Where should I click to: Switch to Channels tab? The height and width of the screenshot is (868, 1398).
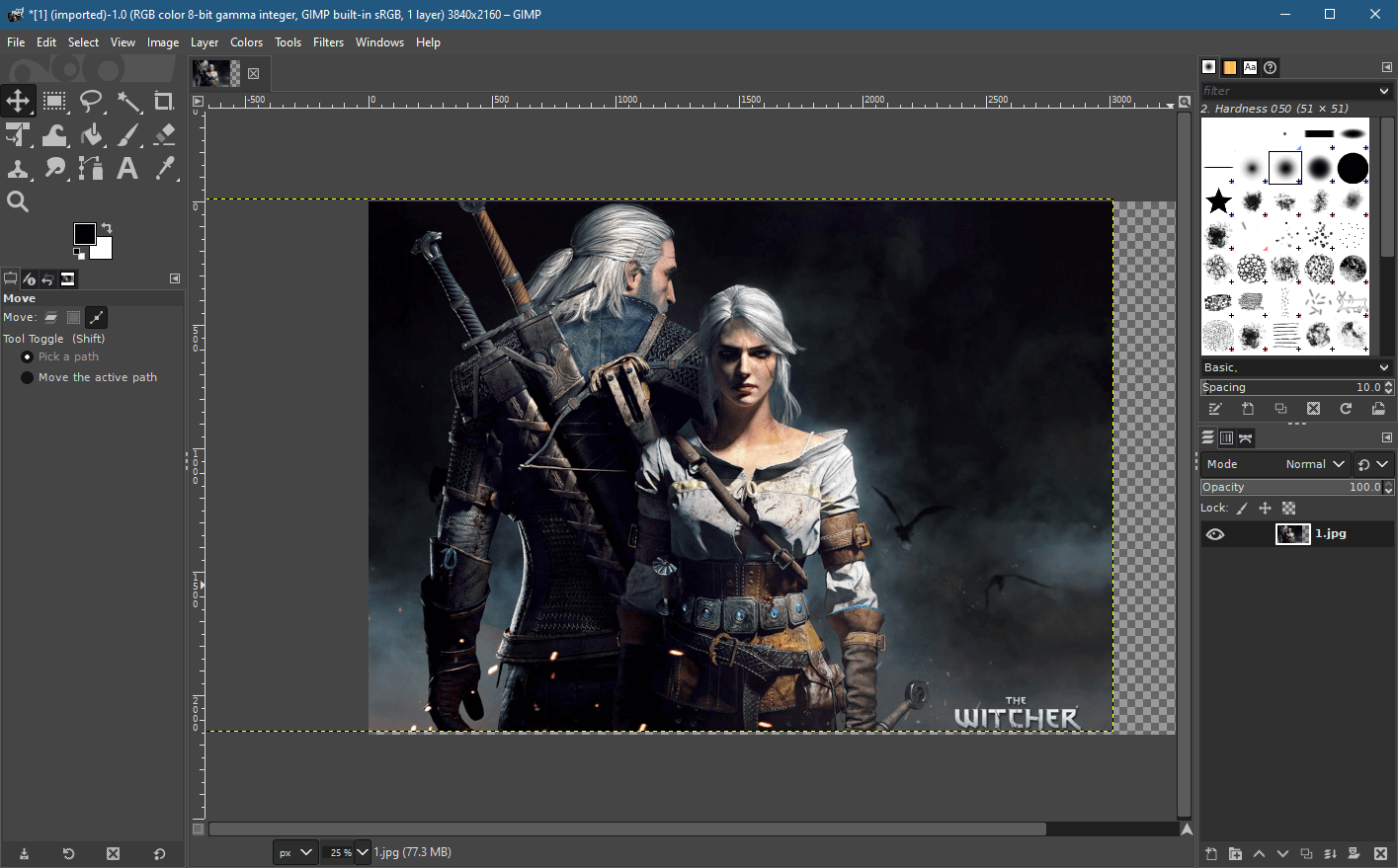[1226, 438]
